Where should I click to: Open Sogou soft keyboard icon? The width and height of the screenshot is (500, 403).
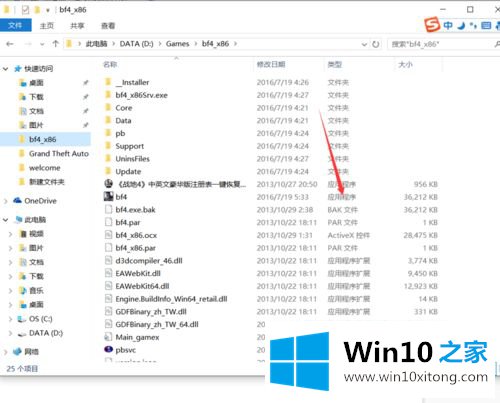pyautogui.click(x=486, y=25)
